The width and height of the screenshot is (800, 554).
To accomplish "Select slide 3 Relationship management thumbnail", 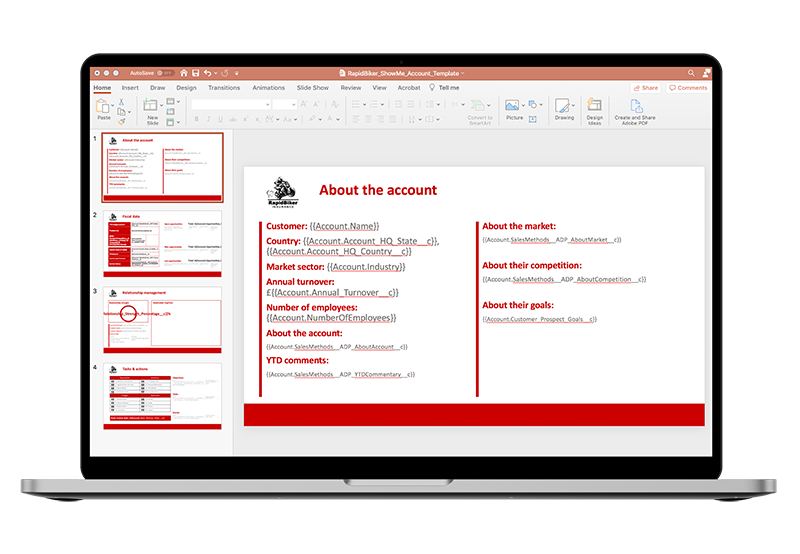I will [x=162, y=320].
